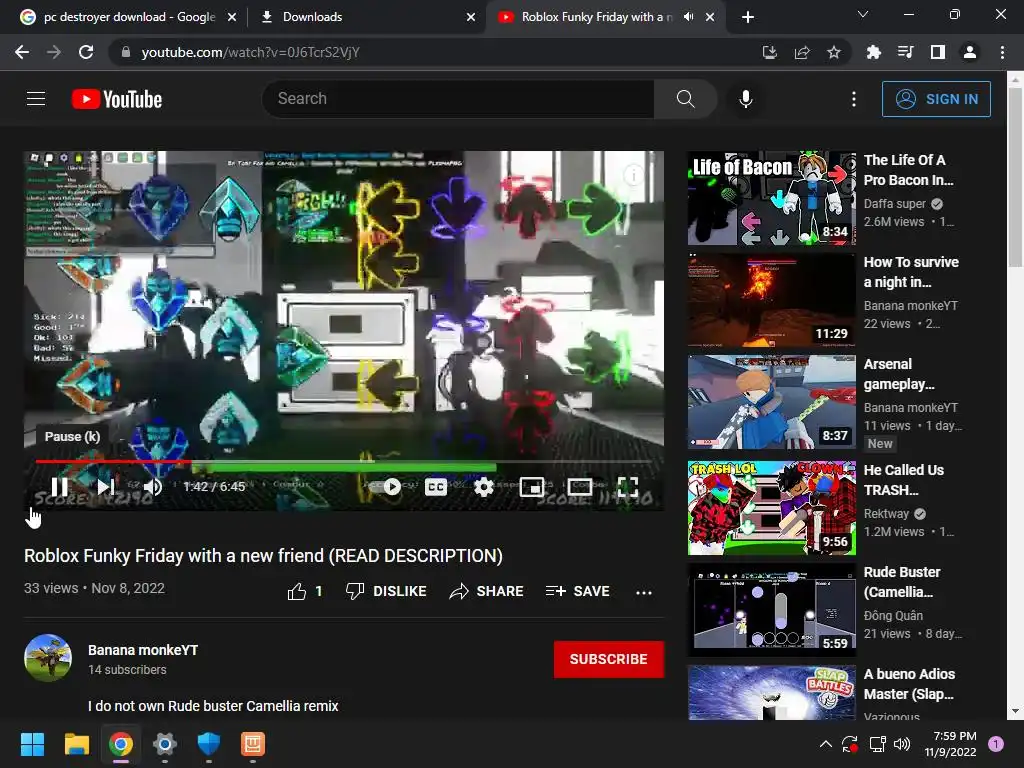1024x768 pixels.
Task: Select the 'Roblox Funky Friday' tab
Action: click(596, 17)
